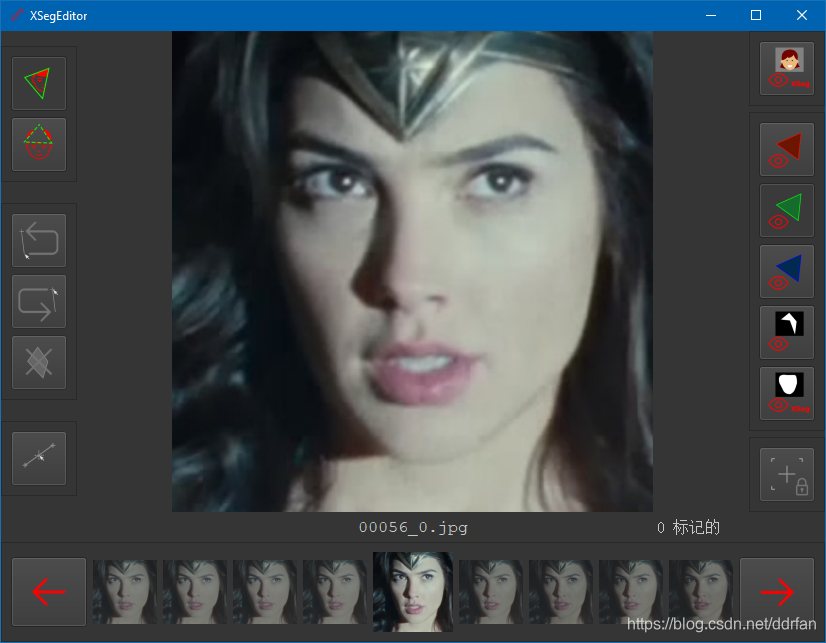Select the second thumbnail in the filmstrip

click(x=195, y=592)
